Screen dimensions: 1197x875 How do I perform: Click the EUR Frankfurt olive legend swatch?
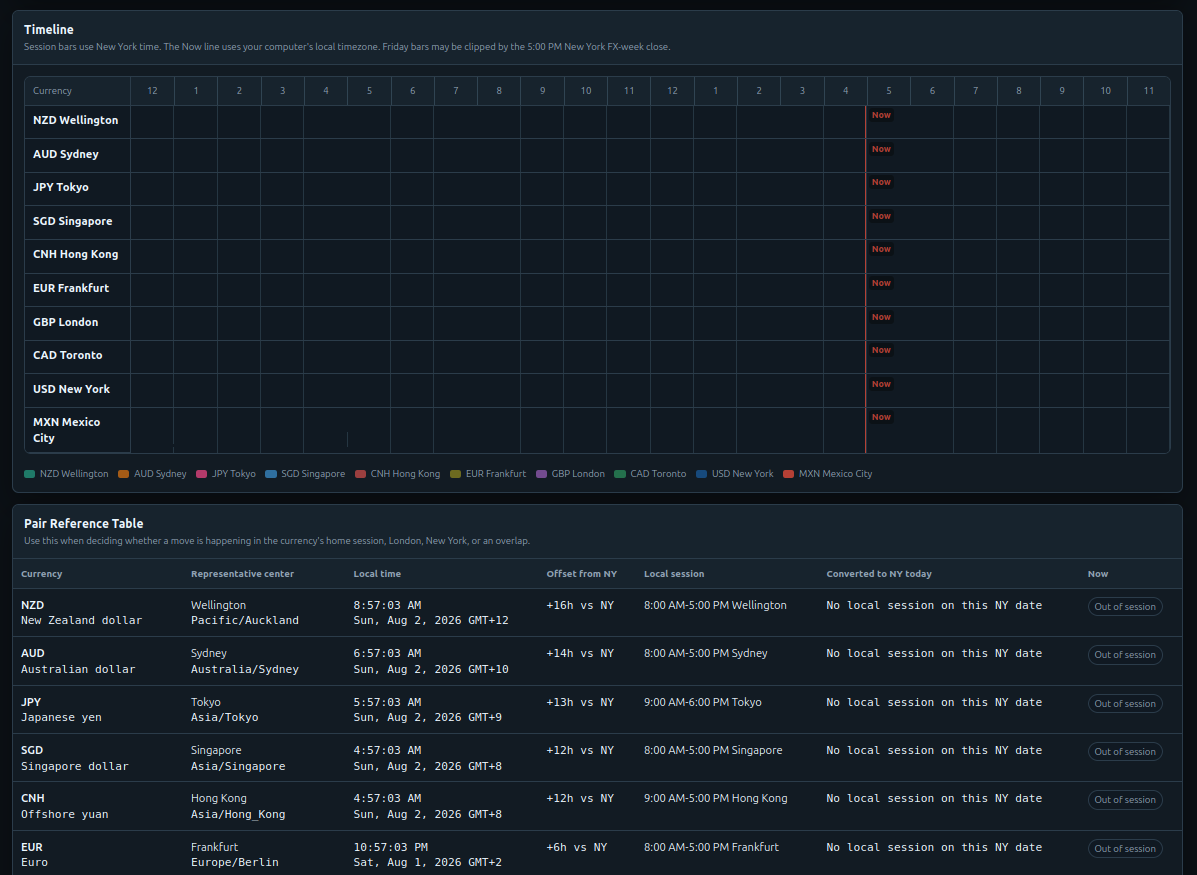[456, 474]
